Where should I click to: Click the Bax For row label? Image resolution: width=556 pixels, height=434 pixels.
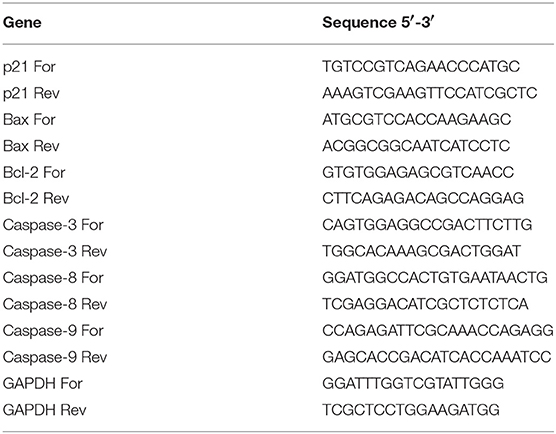(29, 119)
